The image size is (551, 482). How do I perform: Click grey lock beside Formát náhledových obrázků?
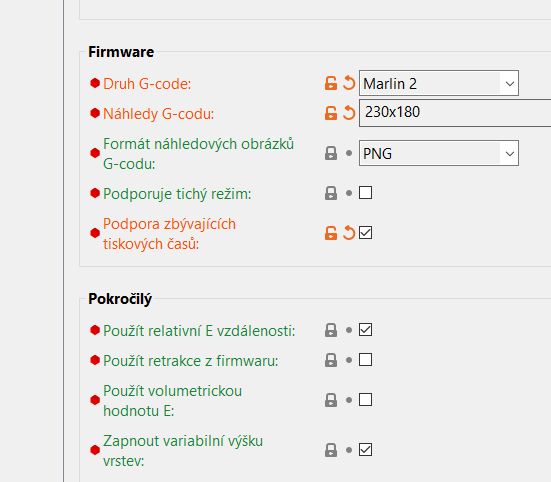point(331,153)
